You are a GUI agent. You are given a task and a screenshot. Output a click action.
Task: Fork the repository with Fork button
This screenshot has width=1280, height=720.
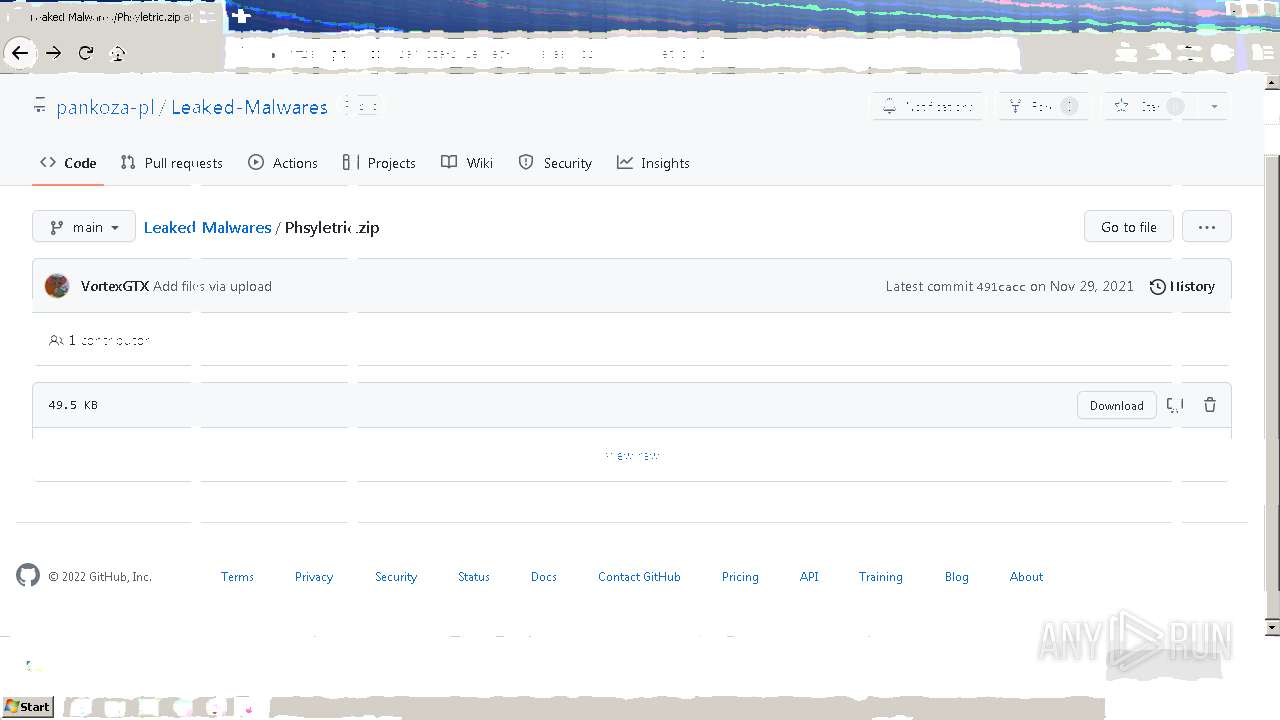tap(1043, 106)
